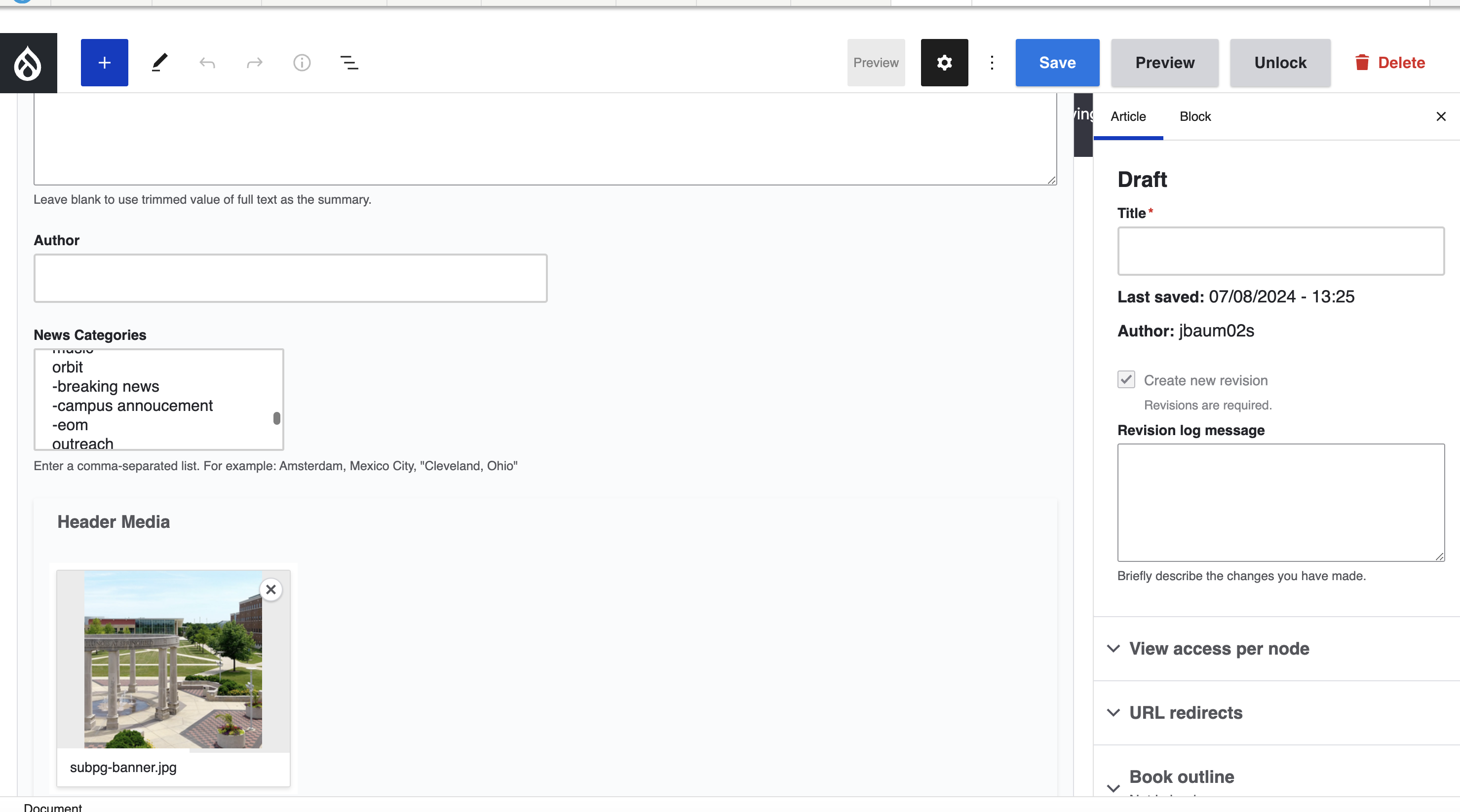
Task: Switch to the Block tab
Action: pyautogui.click(x=1195, y=117)
